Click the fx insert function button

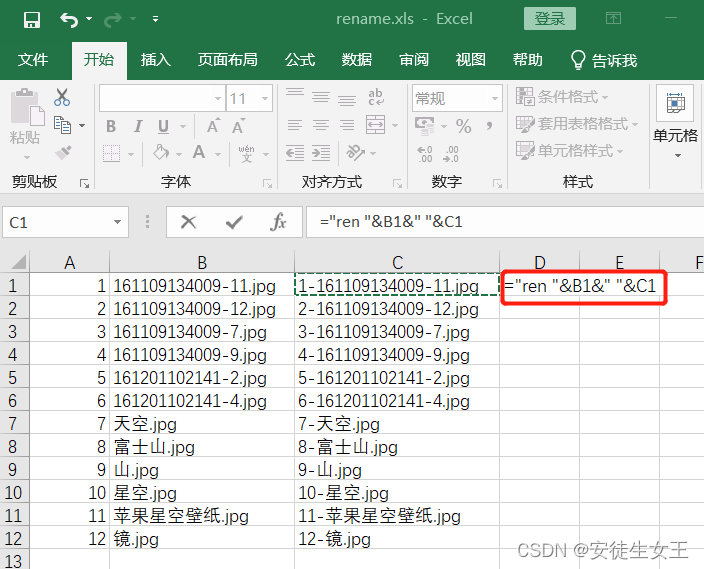pyautogui.click(x=278, y=222)
